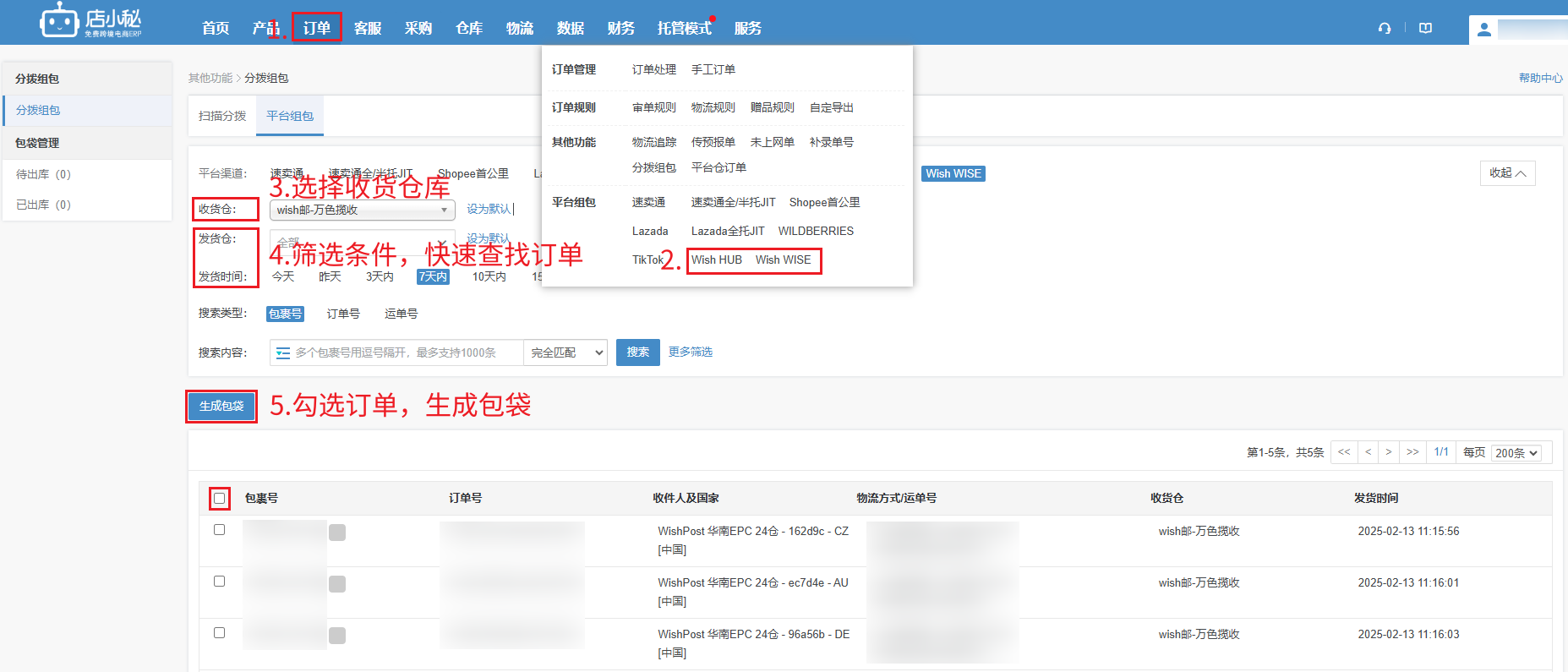The image size is (1568, 672).
Task: Choose Lazada全托JIT in the order menu
Action: pyautogui.click(x=728, y=231)
